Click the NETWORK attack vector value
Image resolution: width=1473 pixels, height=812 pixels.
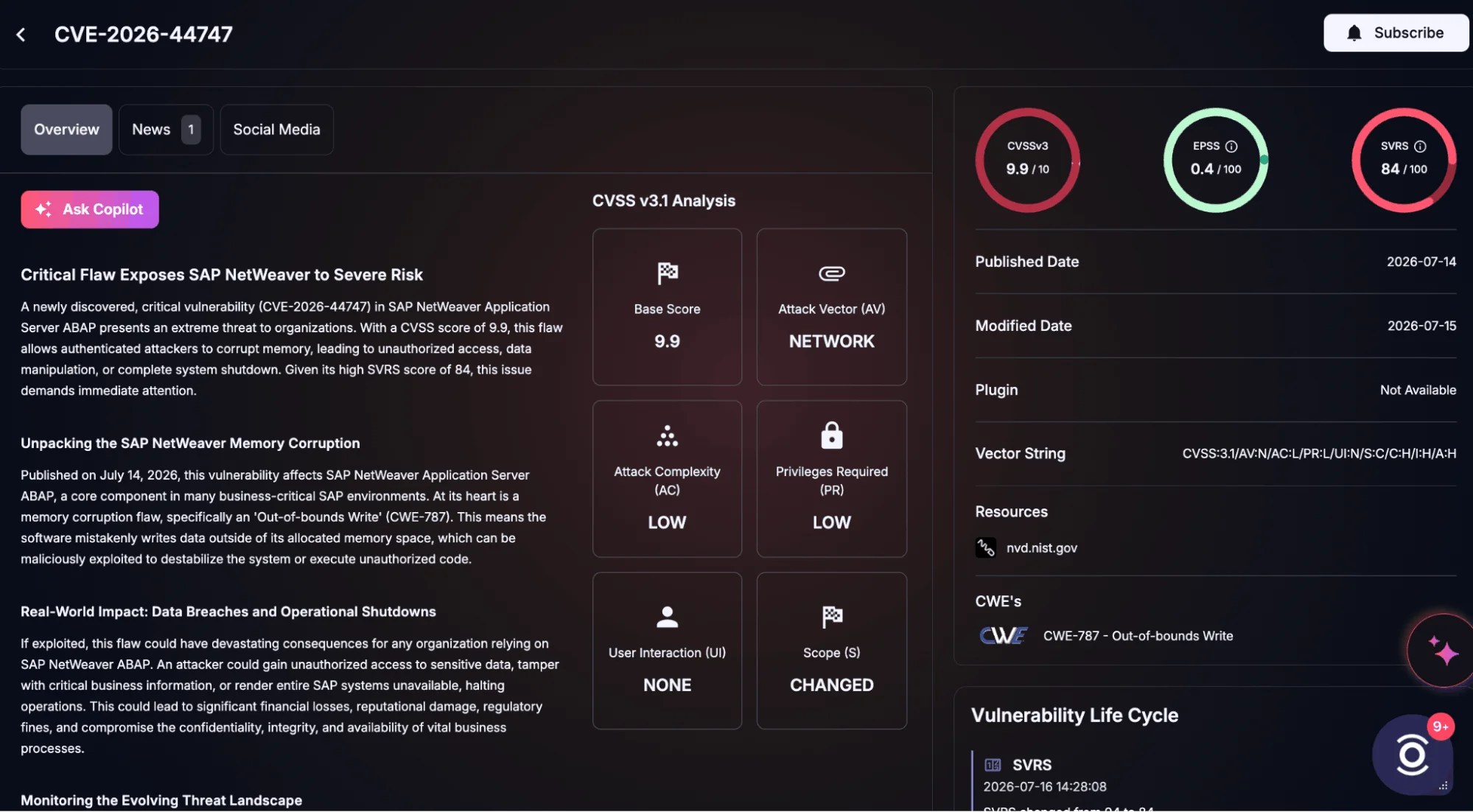(831, 341)
